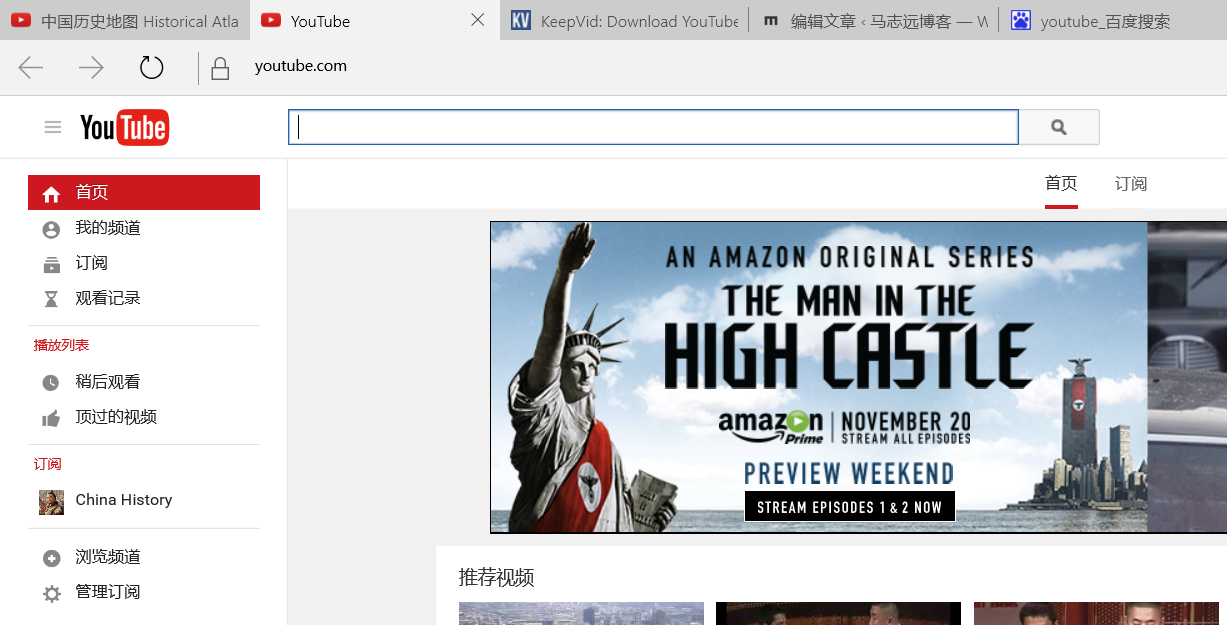The height and width of the screenshot is (625, 1227).
Task: Click the Amazon Prime logo in banner
Action: pyautogui.click(x=771, y=425)
